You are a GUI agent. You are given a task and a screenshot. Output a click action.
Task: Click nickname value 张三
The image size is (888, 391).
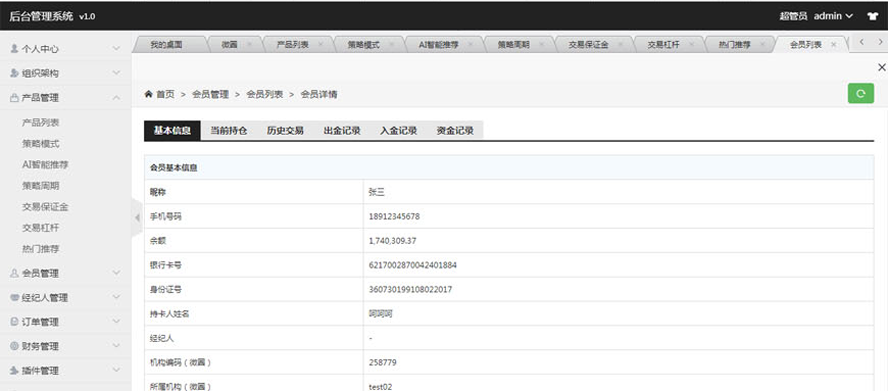(377, 192)
